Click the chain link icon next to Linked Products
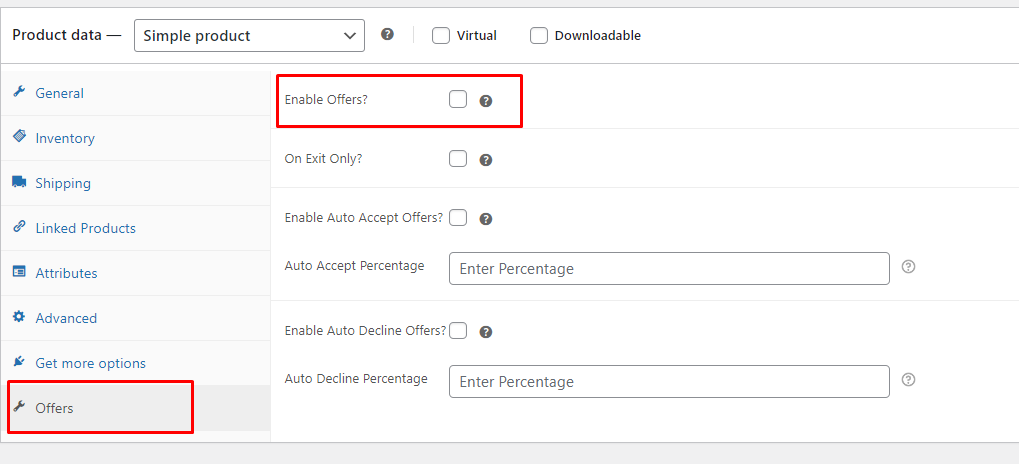This screenshot has height=464, width=1019. 19,227
